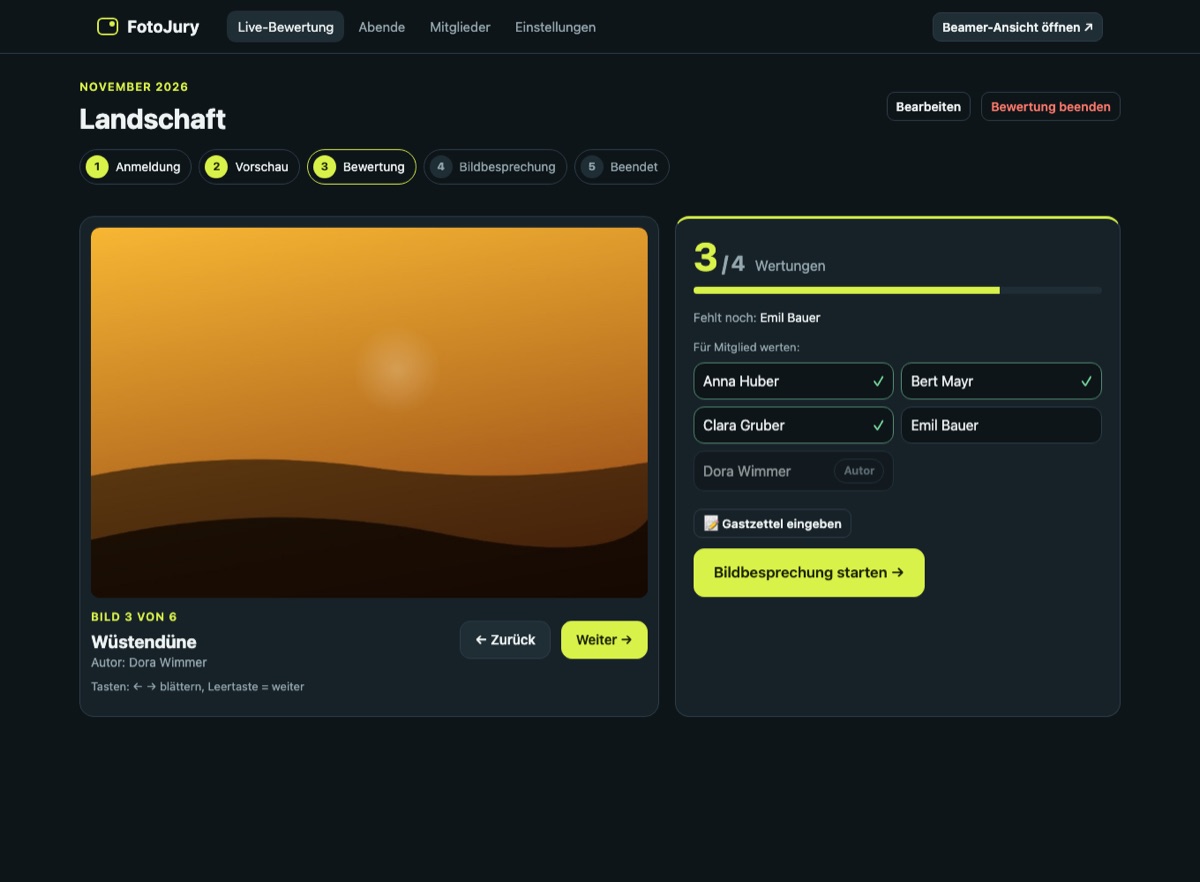Select member Bert Mayr for rating
Screen dimensions: 1200x882
(x=1001, y=381)
